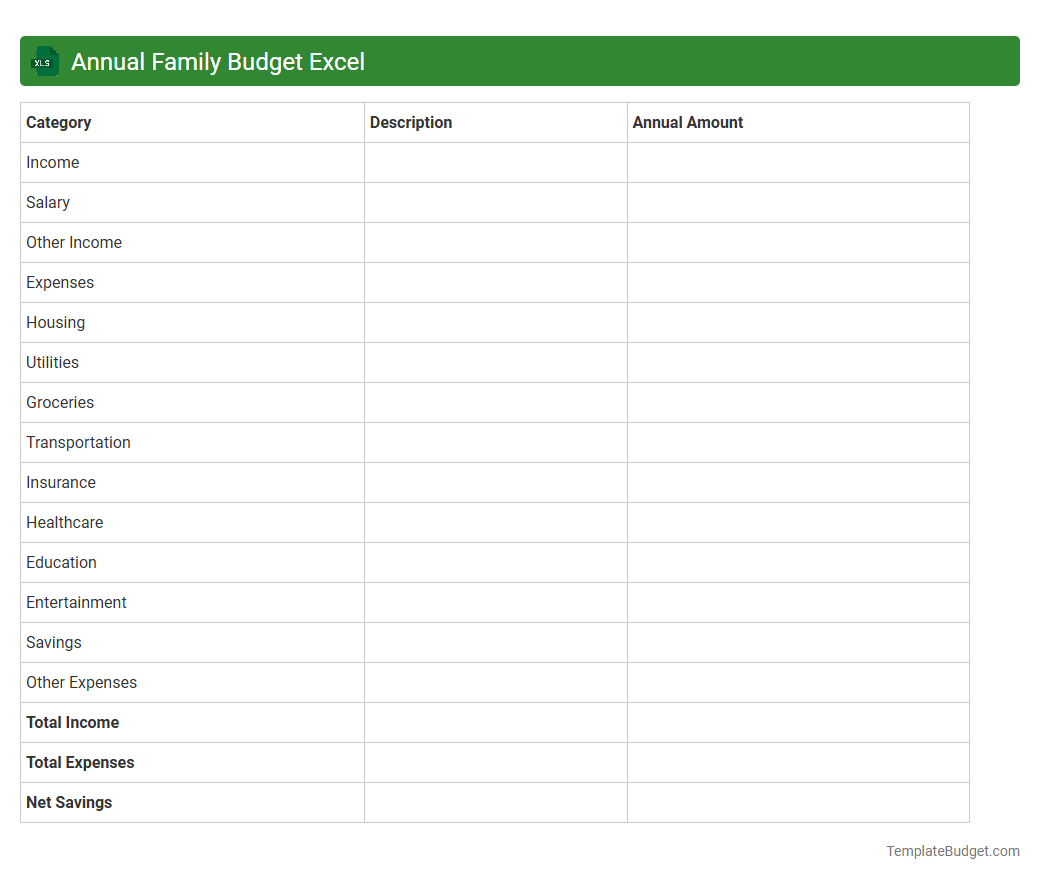Image resolution: width=1040 pixels, height=880 pixels.
Task: Click the Category column header
Action: (x=58, y=122)
